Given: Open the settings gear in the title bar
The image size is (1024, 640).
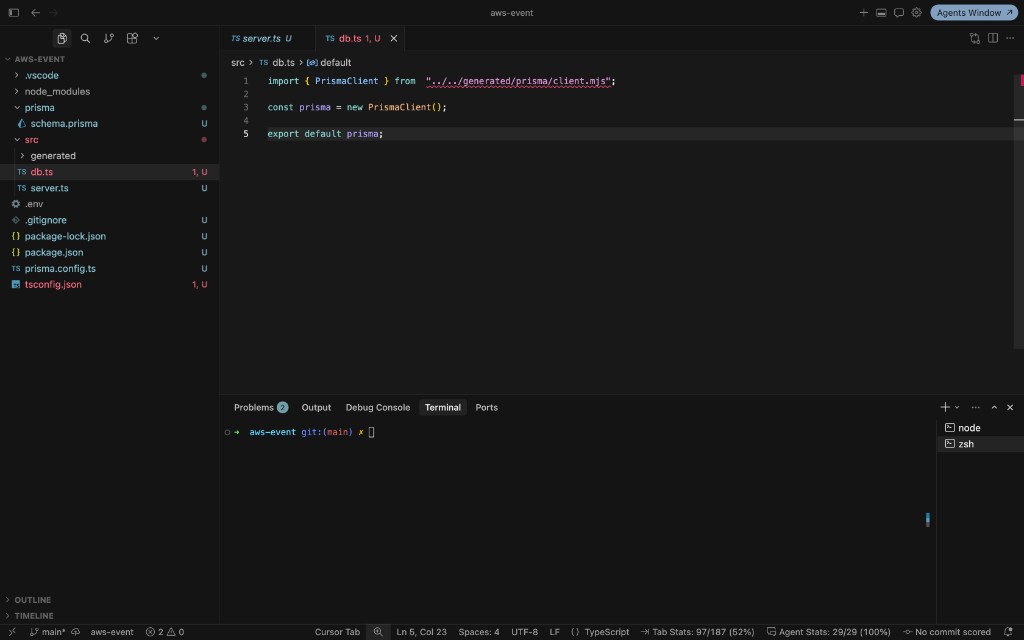Looking at the screenshot, I should coord(916,12).
